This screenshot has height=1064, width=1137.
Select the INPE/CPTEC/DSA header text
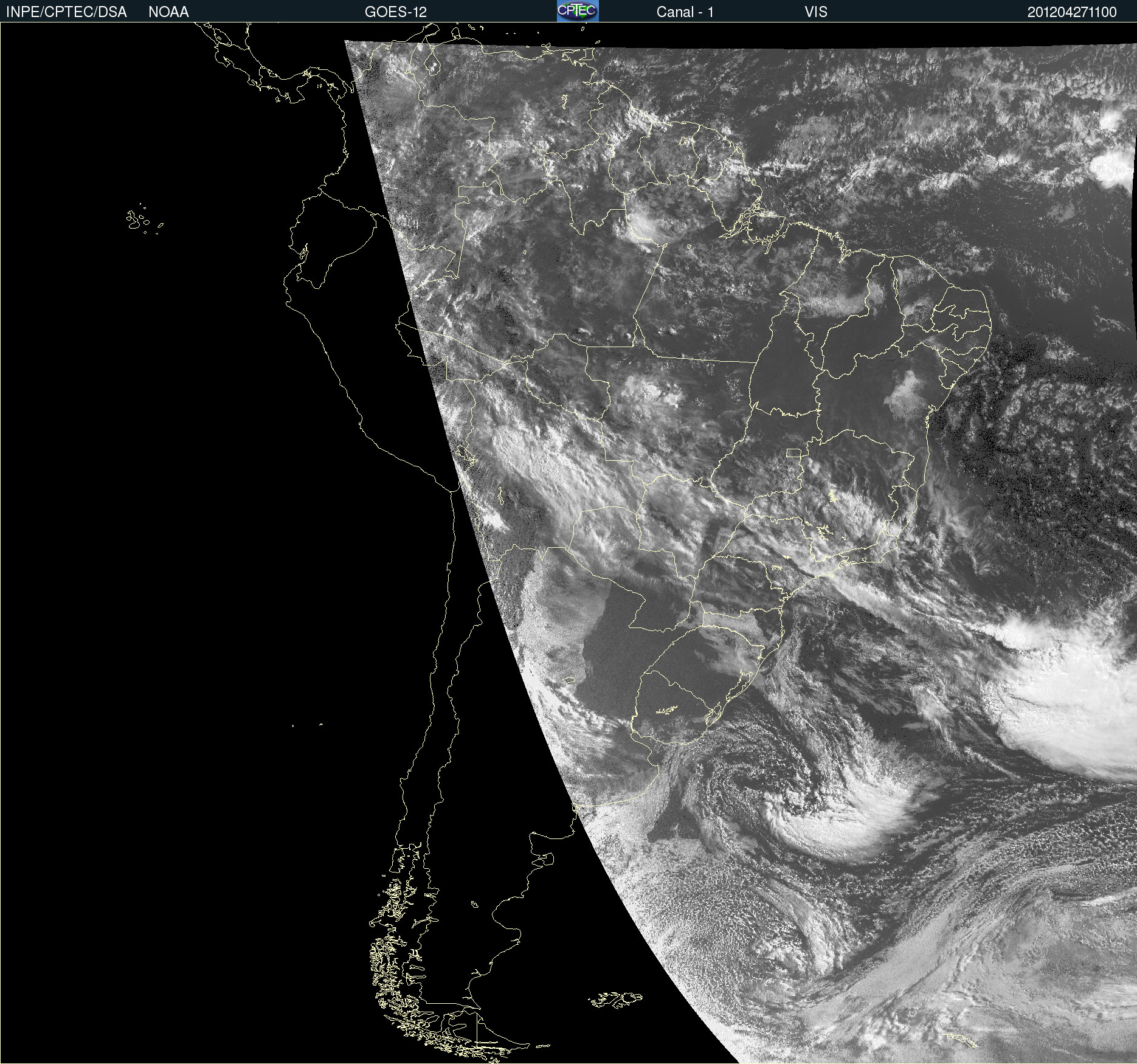pyautogui.click(x=66, y=12)
